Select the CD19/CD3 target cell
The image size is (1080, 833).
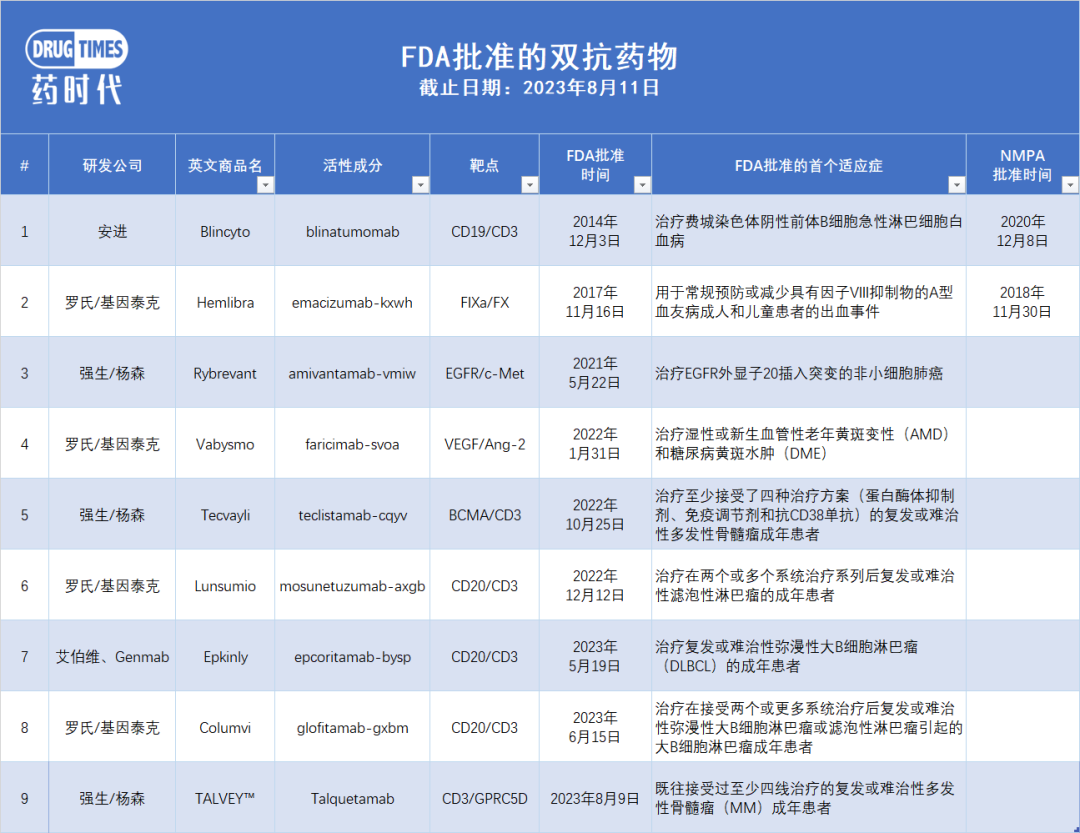(484, 231)
